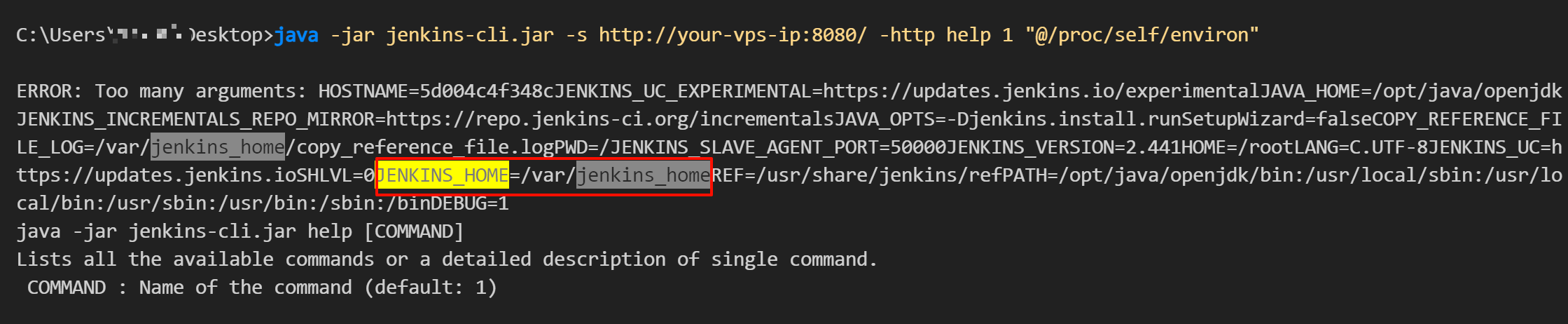Click the "-http" flag in the command
The image size is (1568, 324).
906,35
